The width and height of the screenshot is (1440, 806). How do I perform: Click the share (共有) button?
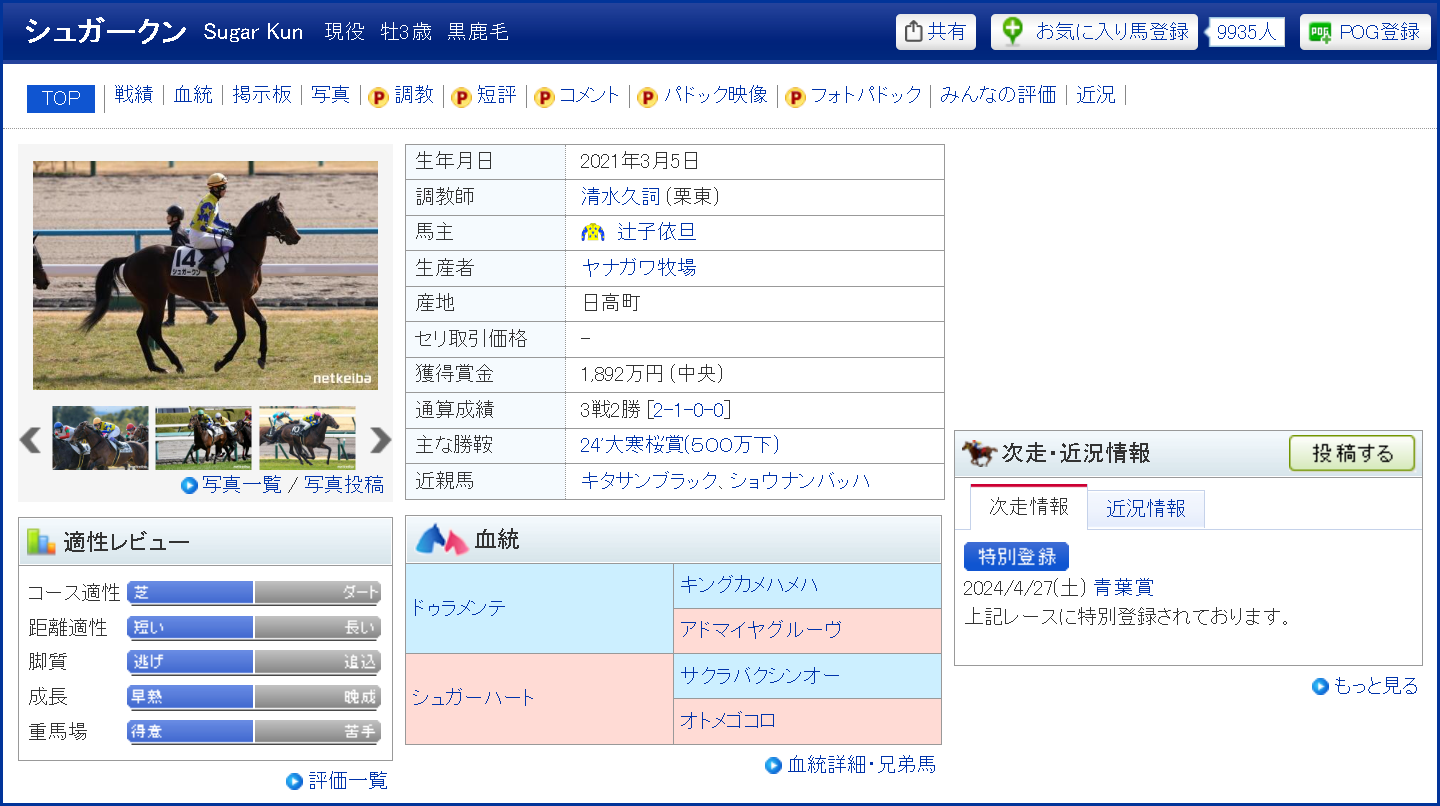click(x=936, y=32)
